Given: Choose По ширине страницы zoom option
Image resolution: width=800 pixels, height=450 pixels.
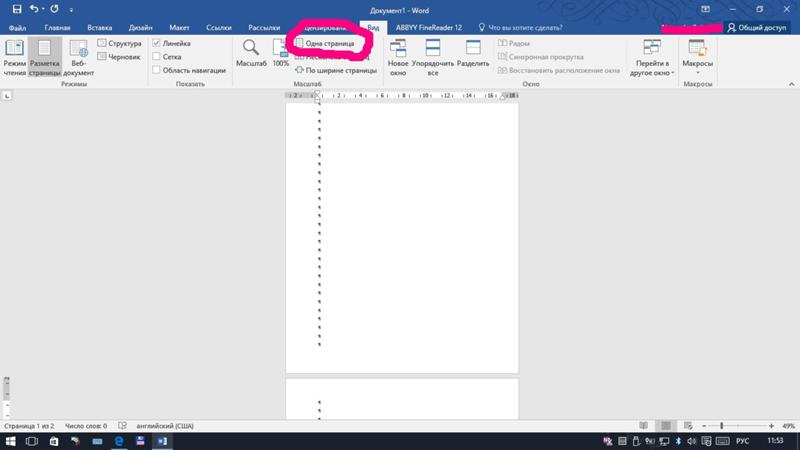Looking at the screenshot, I should (336, 70).
